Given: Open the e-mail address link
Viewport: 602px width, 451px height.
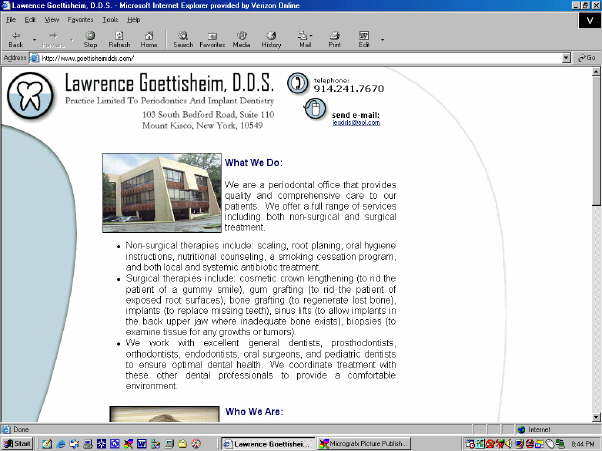Looking at the screenshot, I should 356,123.
